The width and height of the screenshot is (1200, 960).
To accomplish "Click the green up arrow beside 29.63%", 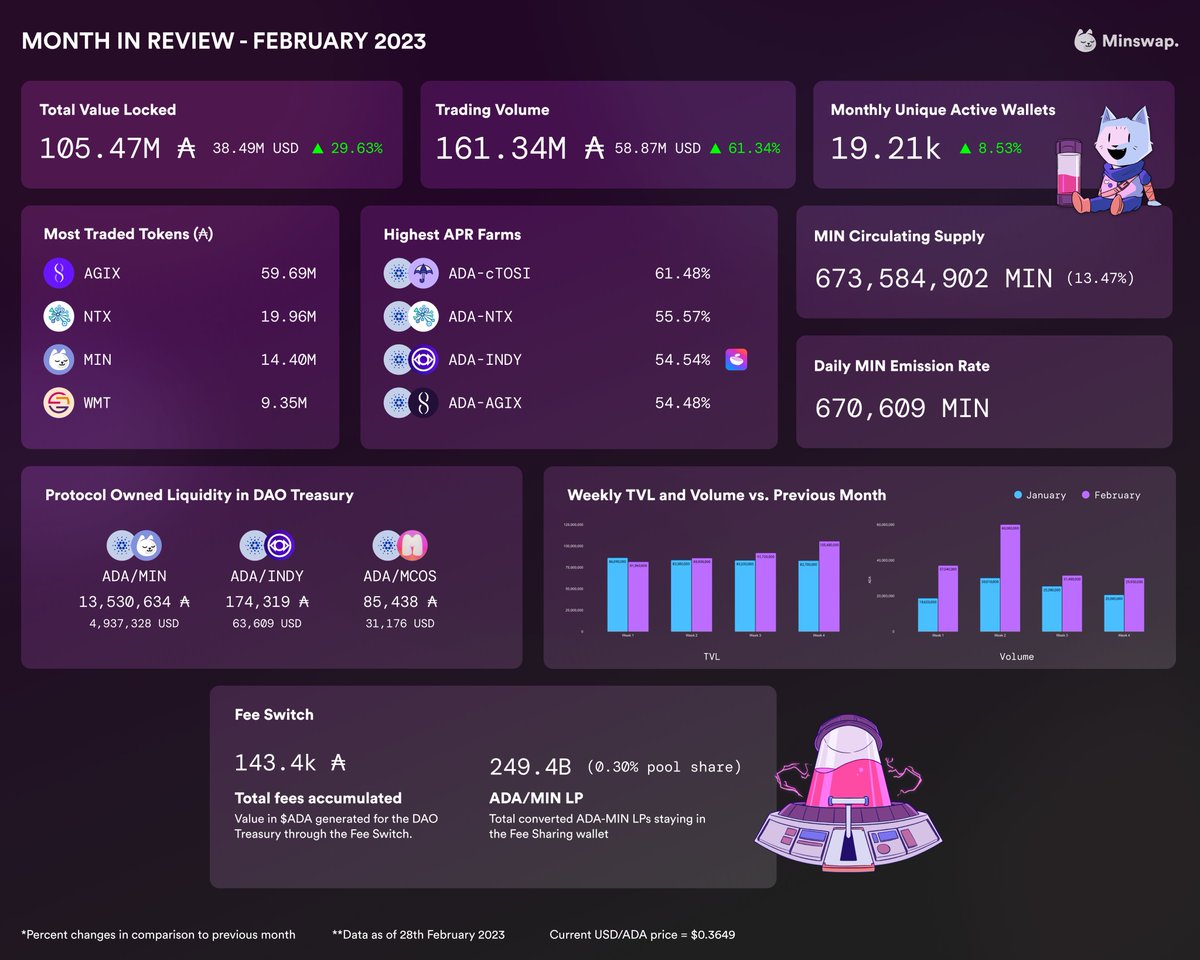I will [318, 148].
